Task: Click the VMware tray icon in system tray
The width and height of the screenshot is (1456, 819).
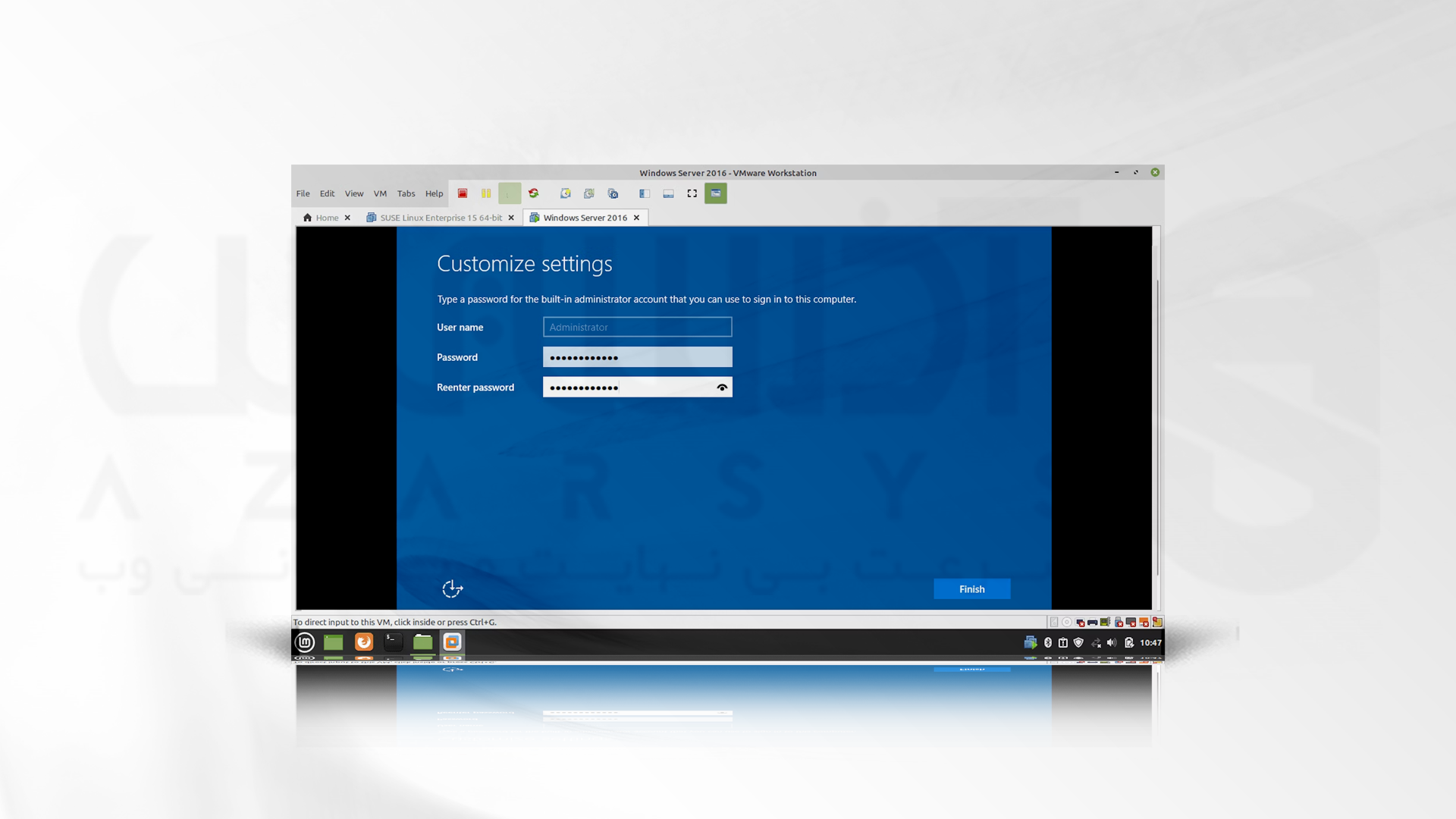Action: click(x=1030, y=642)
